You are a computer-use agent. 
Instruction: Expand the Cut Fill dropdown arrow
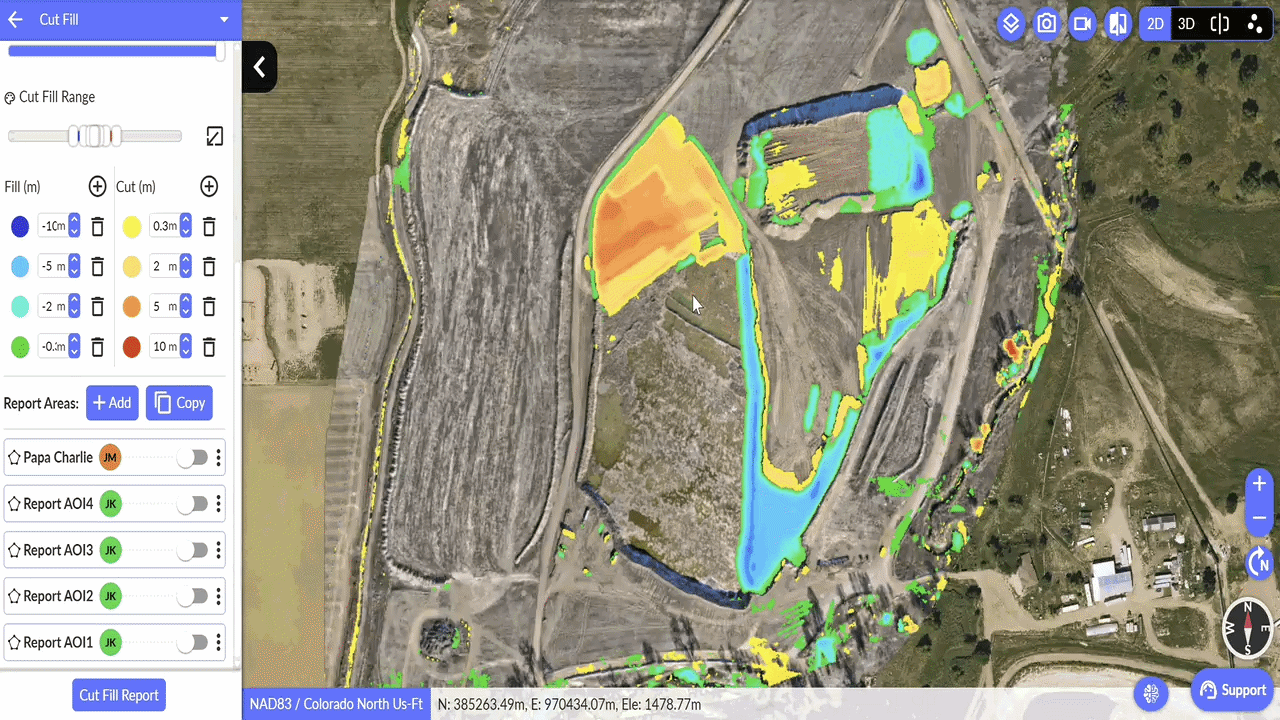(x=224, y=20)
